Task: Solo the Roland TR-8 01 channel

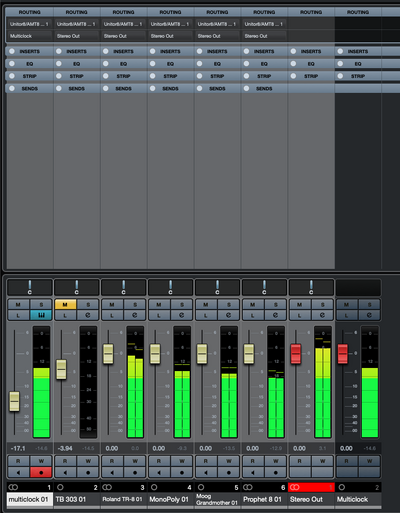Action: tap(135, 305)
